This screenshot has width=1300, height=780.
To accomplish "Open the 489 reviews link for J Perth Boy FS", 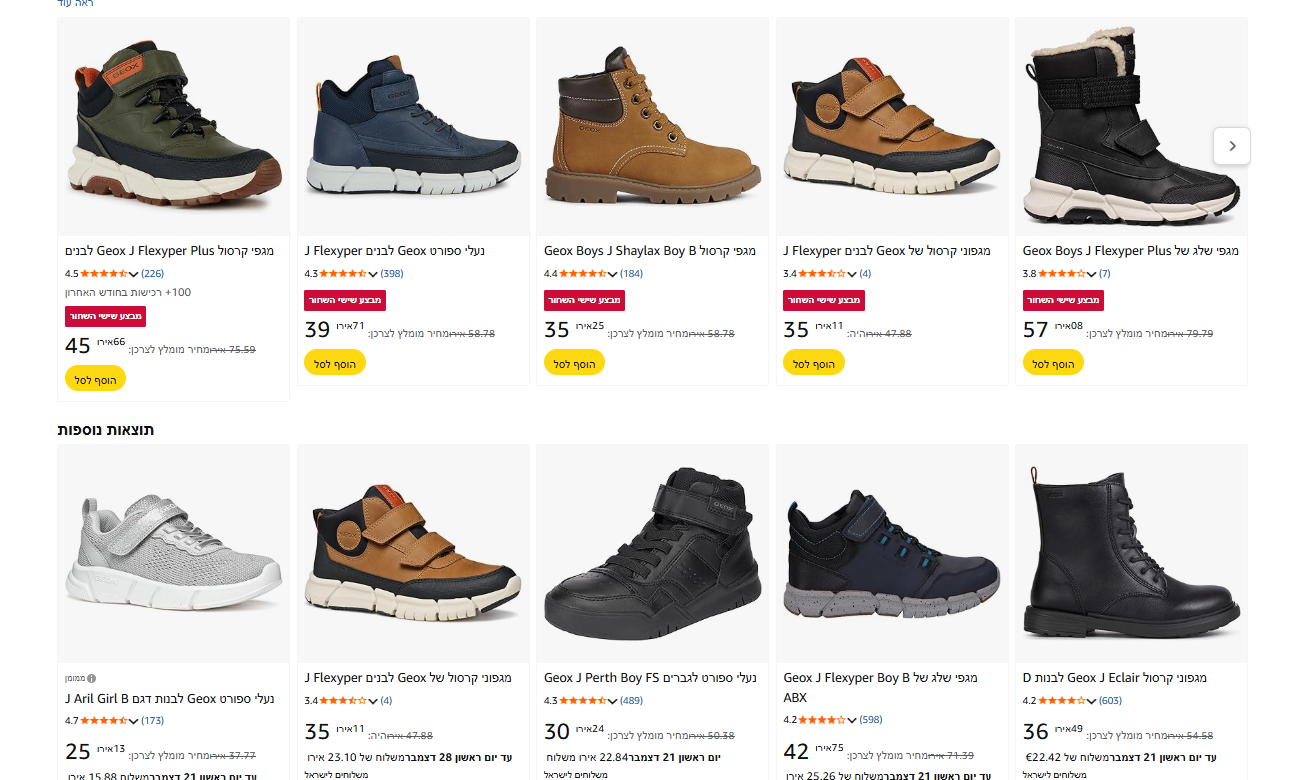I will tap(631, 701).
